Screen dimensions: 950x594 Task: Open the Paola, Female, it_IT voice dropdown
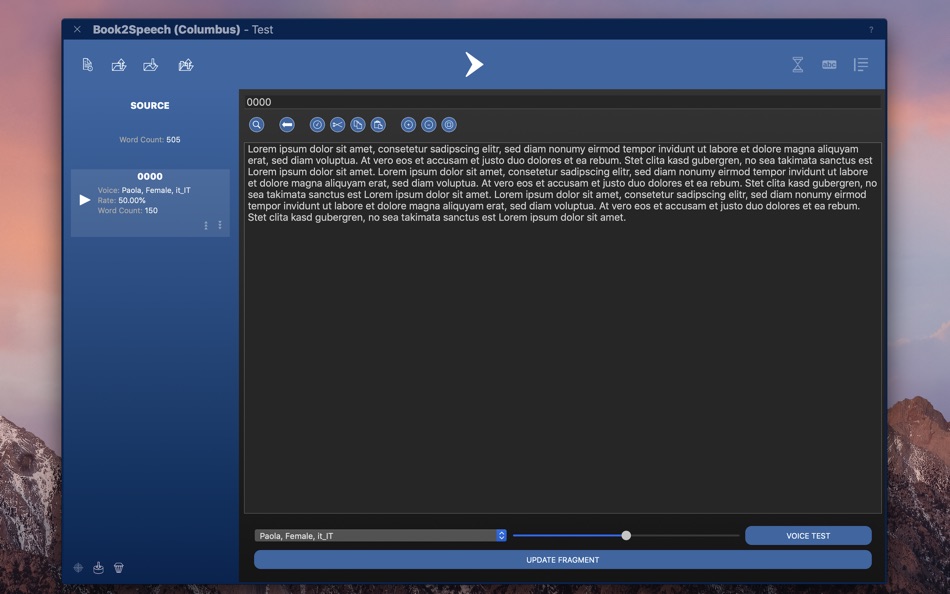click(x=380, y=536)
